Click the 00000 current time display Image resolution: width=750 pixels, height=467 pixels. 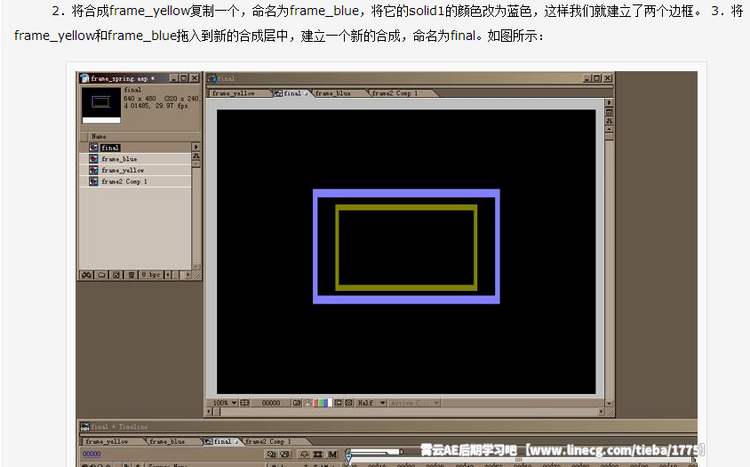click(x=271, y=403)
